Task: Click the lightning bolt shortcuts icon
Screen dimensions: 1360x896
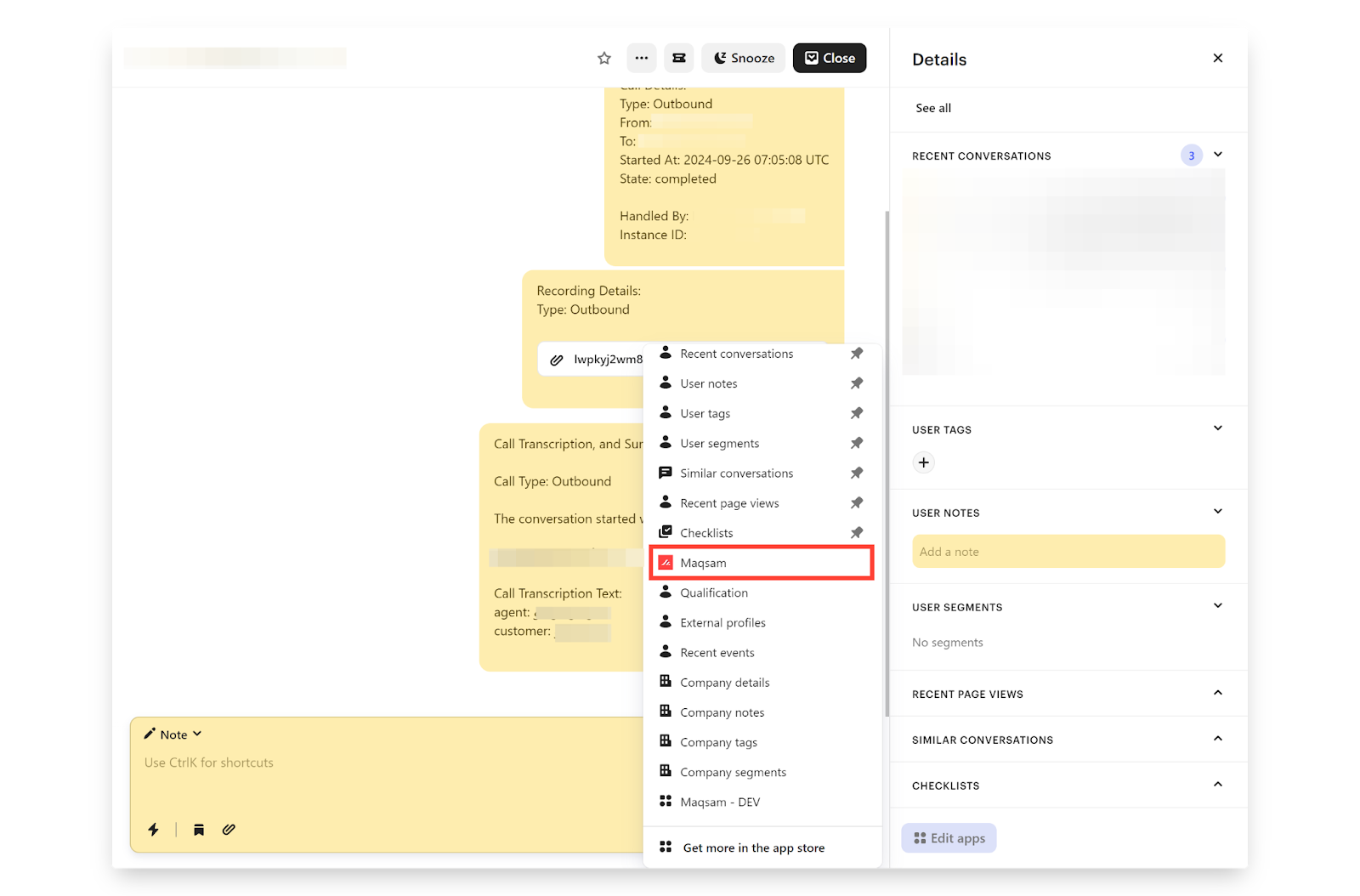Action: [154, 830]
